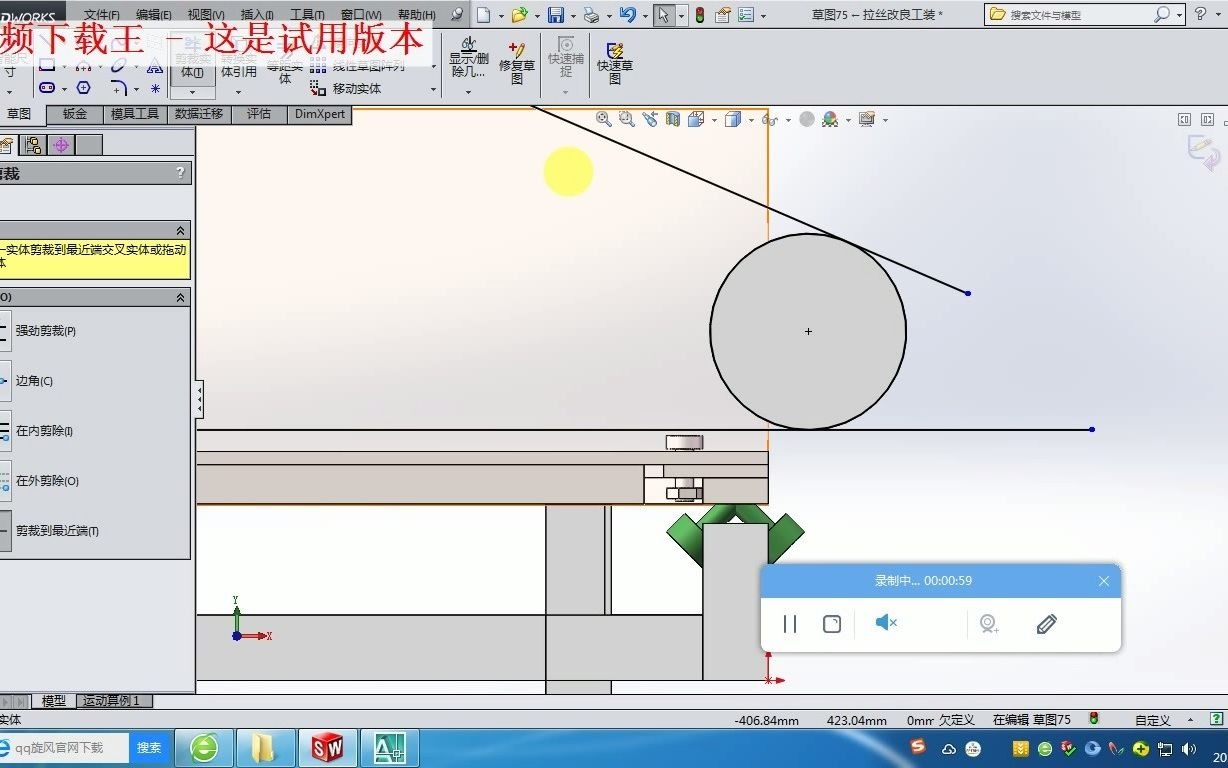
Task: Select the 运动算例1 tab at bottom
Action: [113, 700]
